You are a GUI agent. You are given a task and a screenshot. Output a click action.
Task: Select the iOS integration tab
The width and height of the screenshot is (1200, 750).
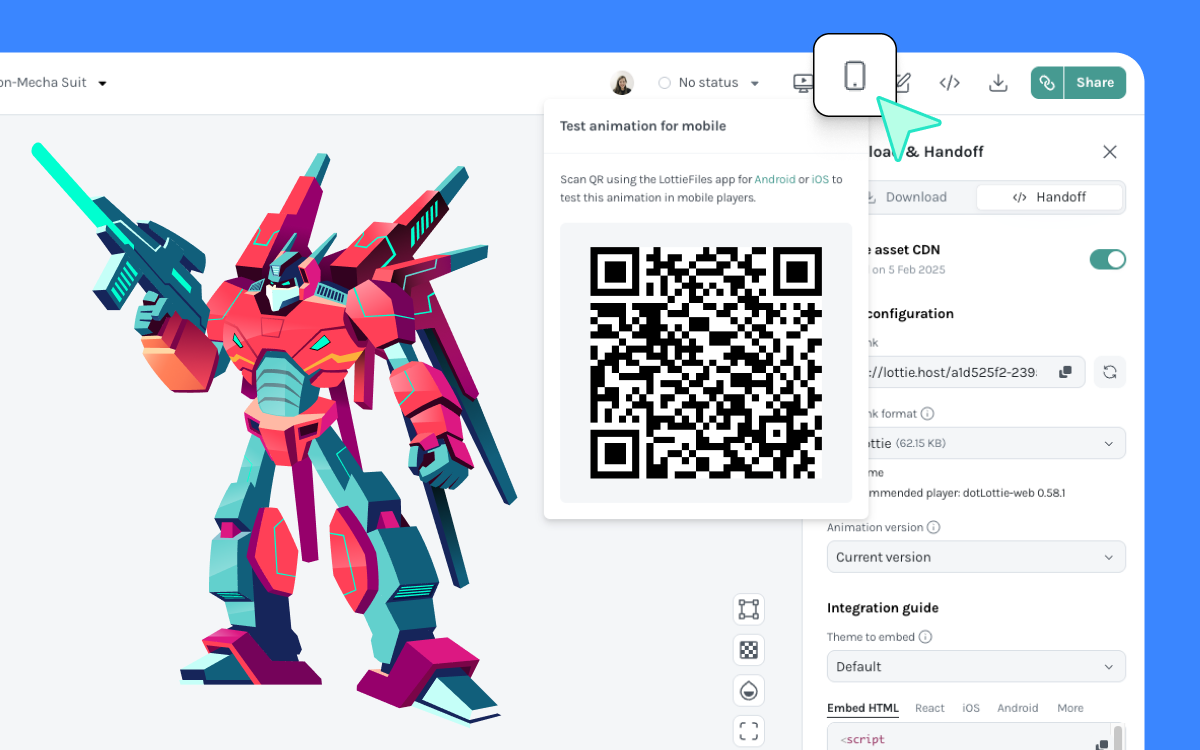(971, 708)
